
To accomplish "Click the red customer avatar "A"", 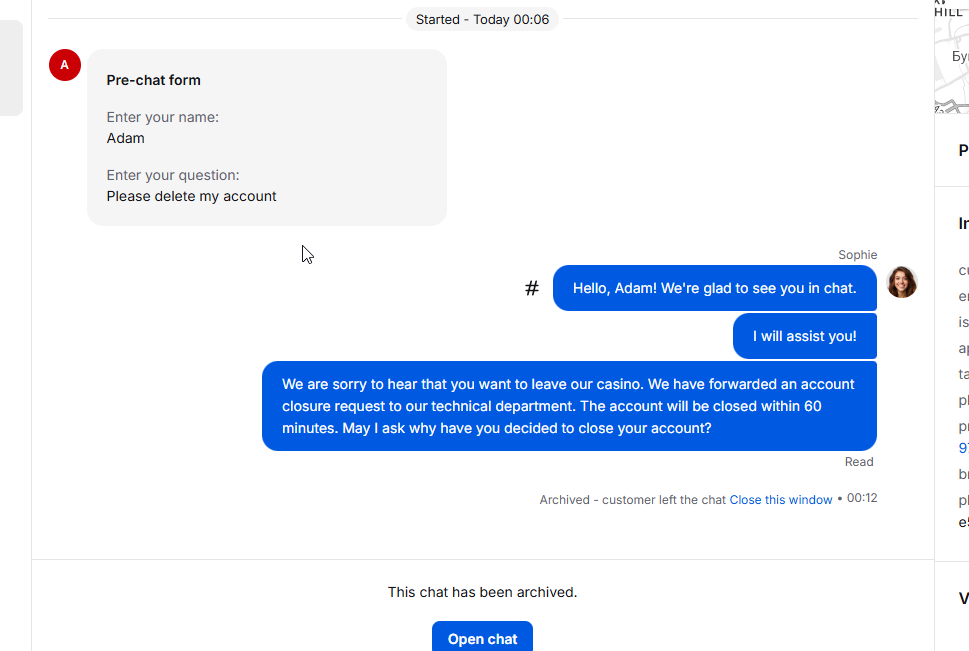I will [x=65, y=65].
